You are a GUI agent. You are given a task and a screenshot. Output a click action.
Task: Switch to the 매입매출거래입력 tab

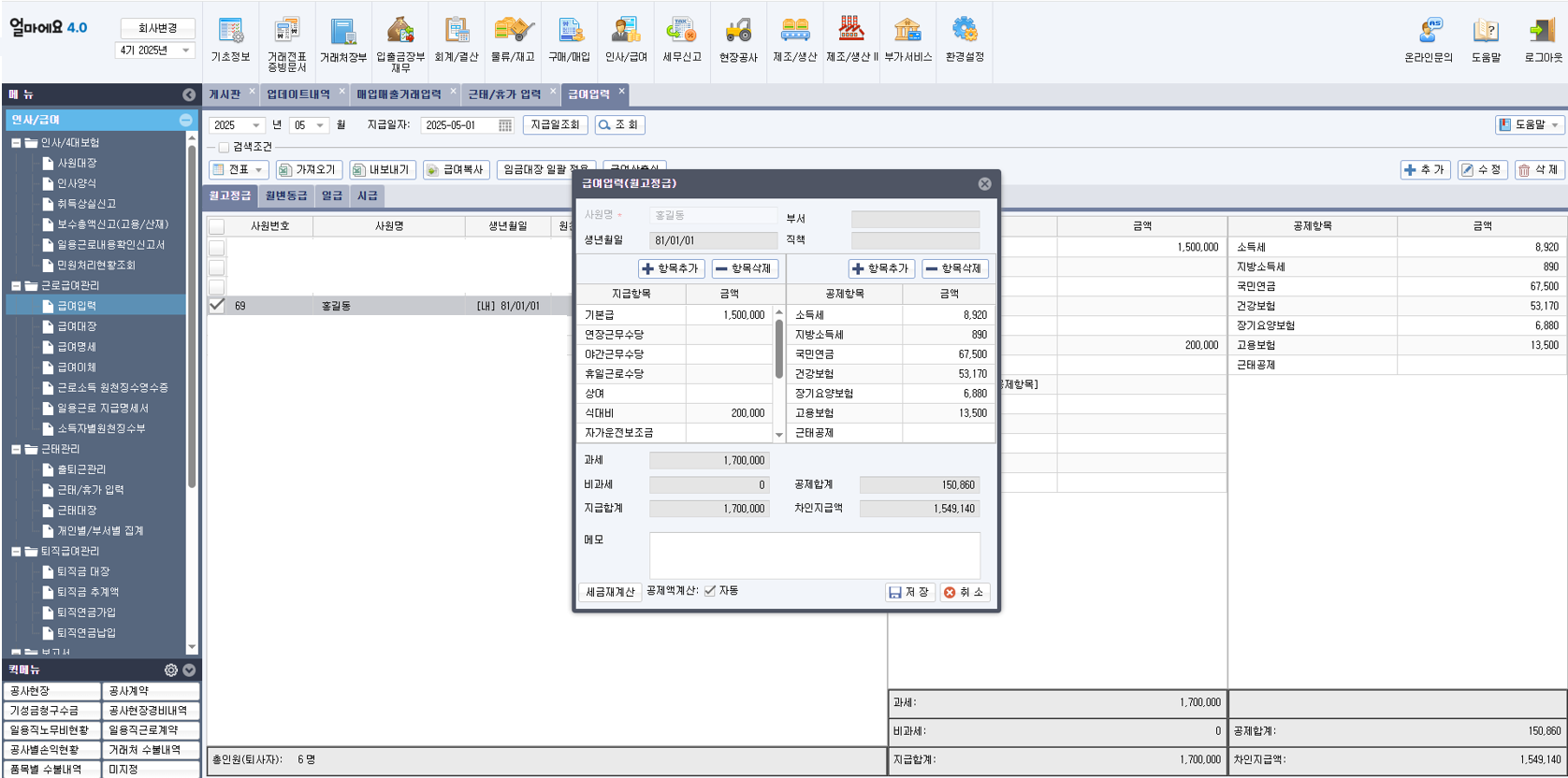[x=399, y=94]
